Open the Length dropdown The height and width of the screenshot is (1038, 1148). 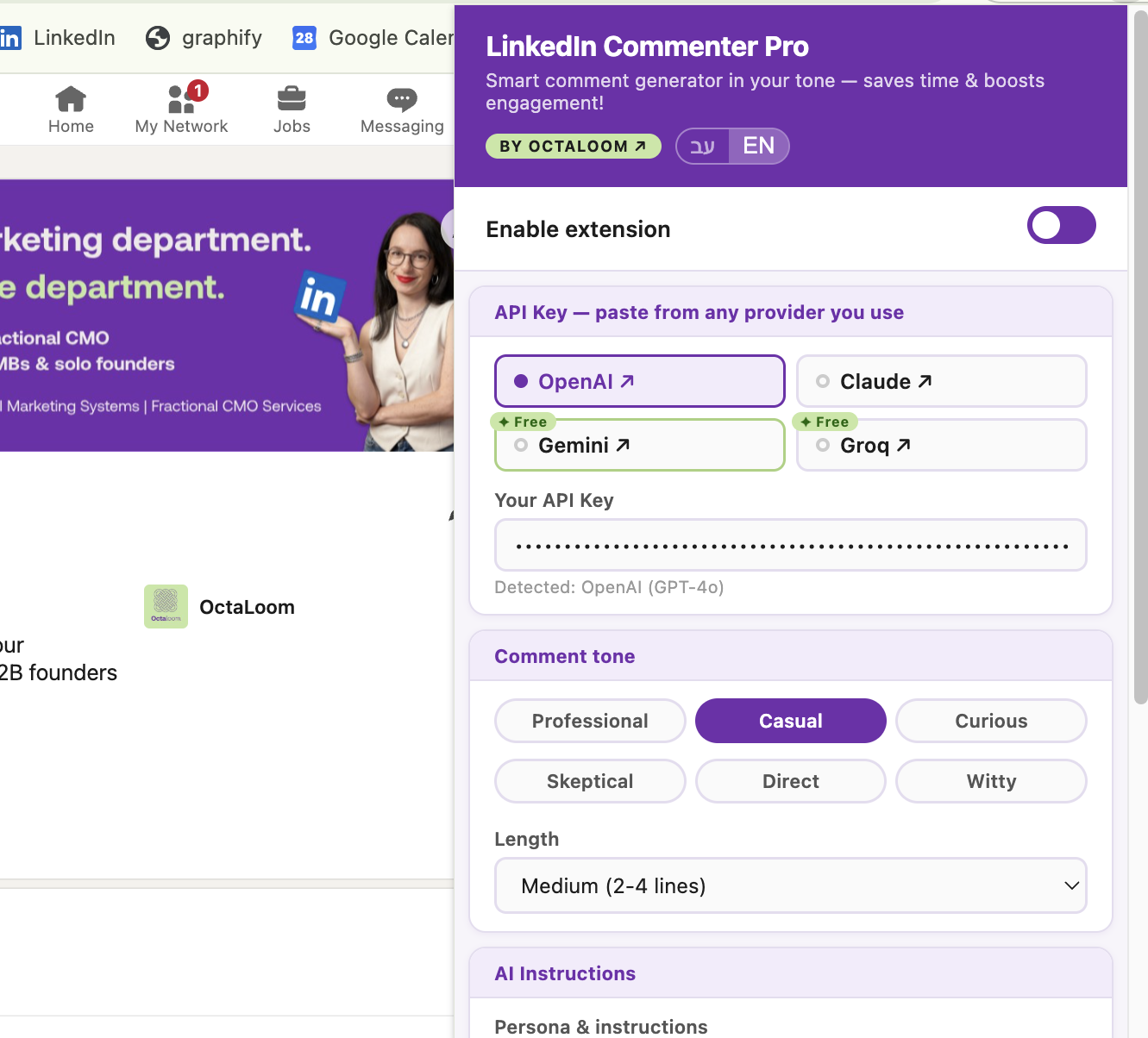(791, 885)
